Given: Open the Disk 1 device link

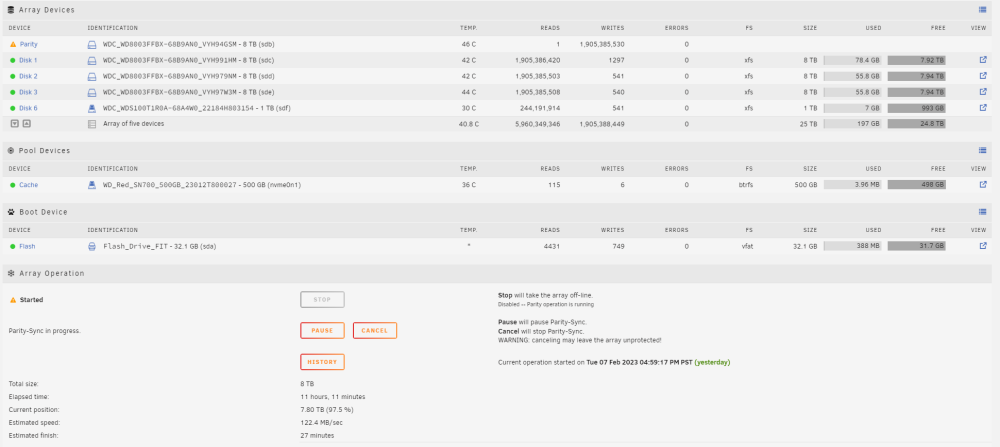Looking at the screenshot, I should tap(28, 61).
